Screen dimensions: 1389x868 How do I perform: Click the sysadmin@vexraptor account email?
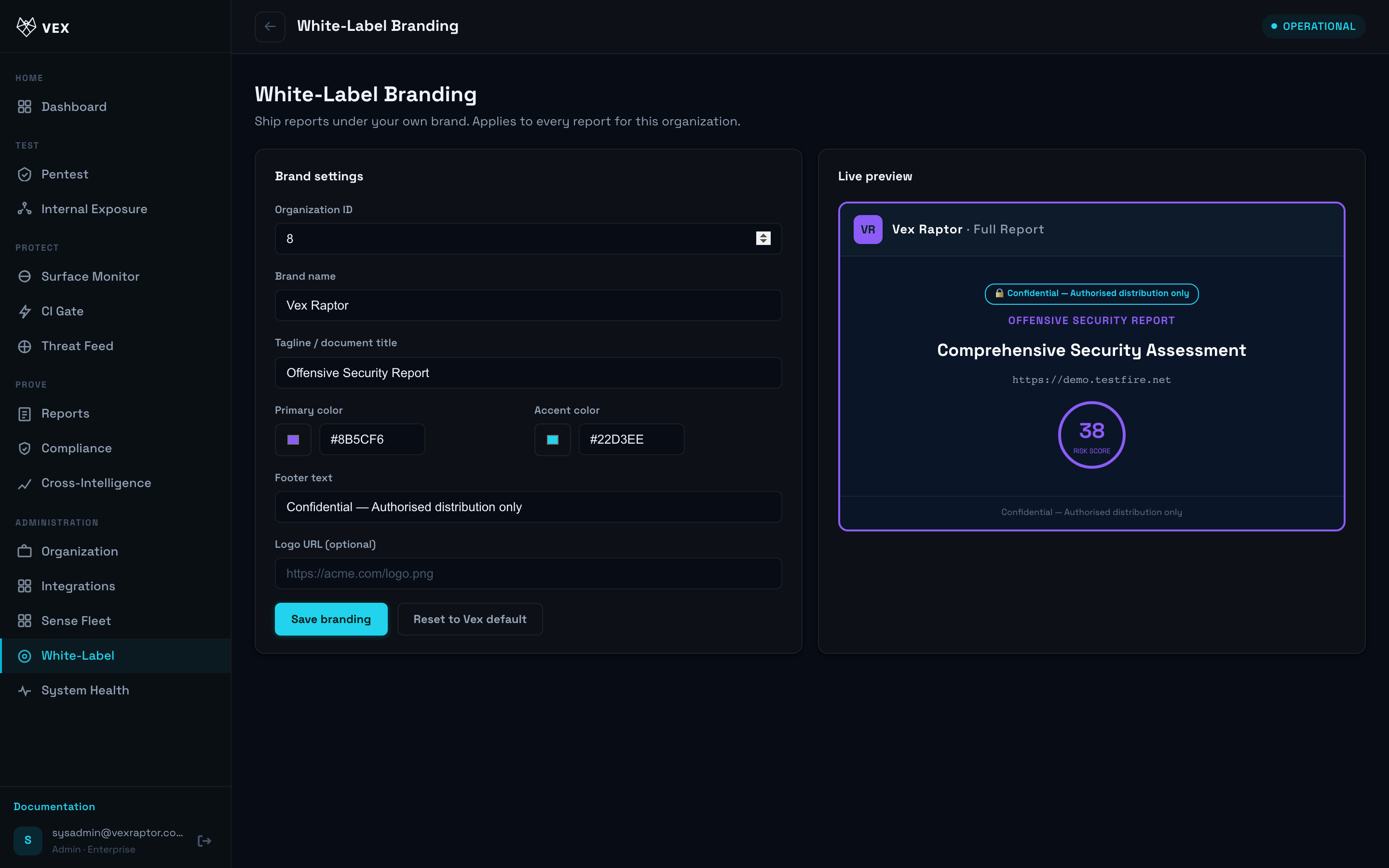coord(118,833)
